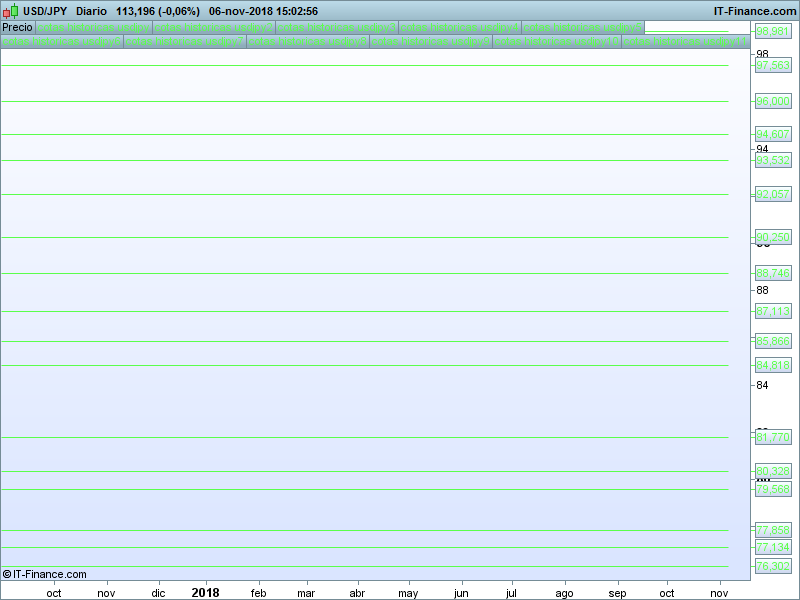
Task: Select the 94,607 green level tag
Action: coord(773,134)
